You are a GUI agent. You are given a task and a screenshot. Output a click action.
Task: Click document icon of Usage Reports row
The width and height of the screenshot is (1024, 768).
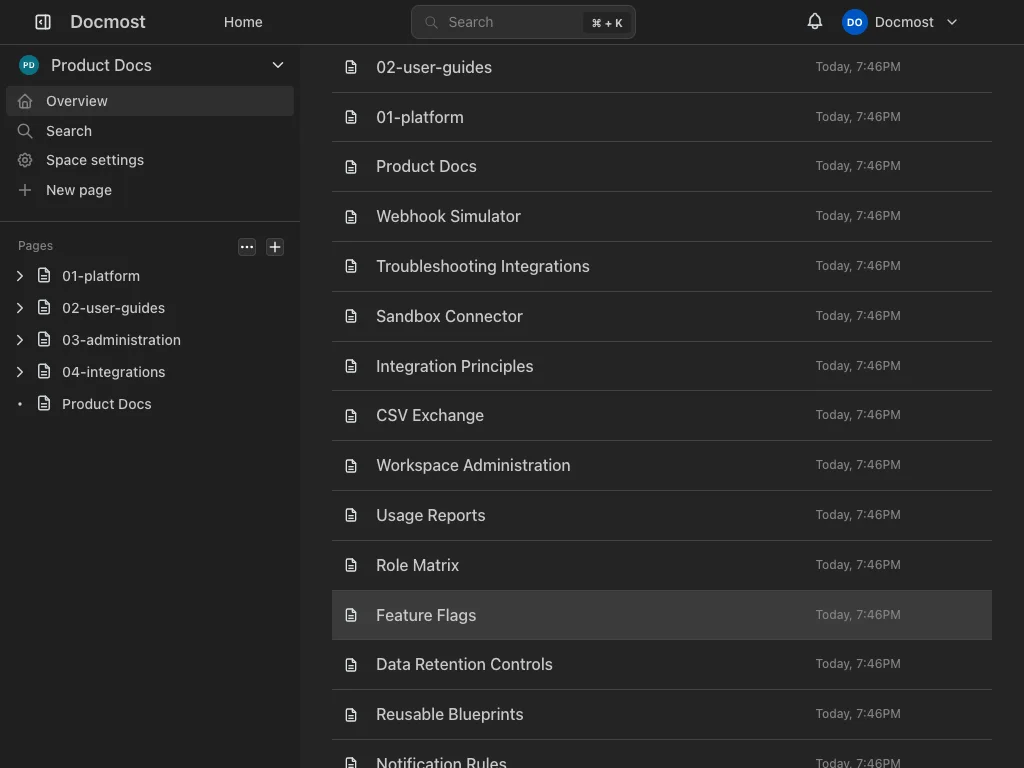click(x=351, y=516)
